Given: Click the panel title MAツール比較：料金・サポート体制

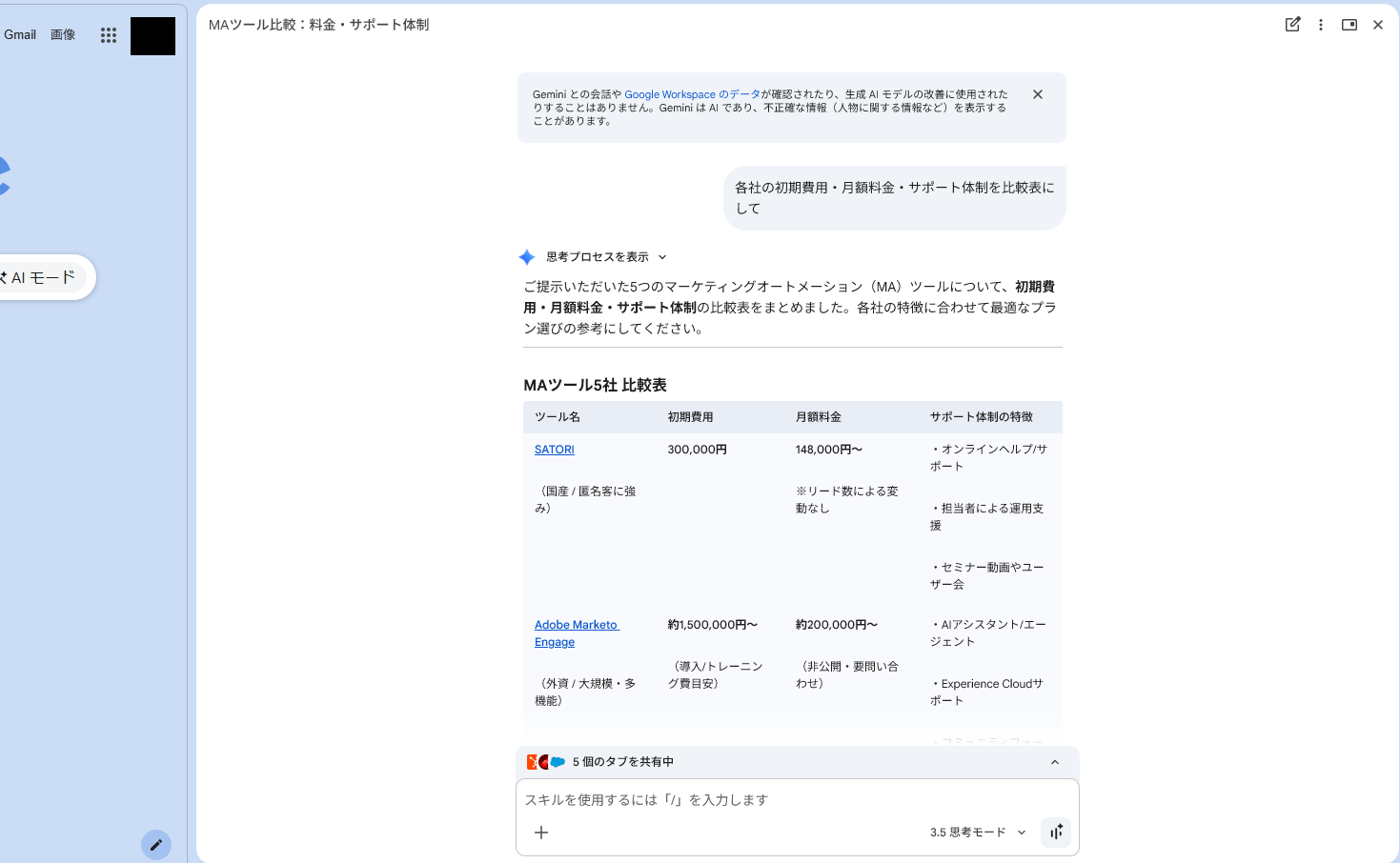Looking at the screenshot, I should coord(319,25).
